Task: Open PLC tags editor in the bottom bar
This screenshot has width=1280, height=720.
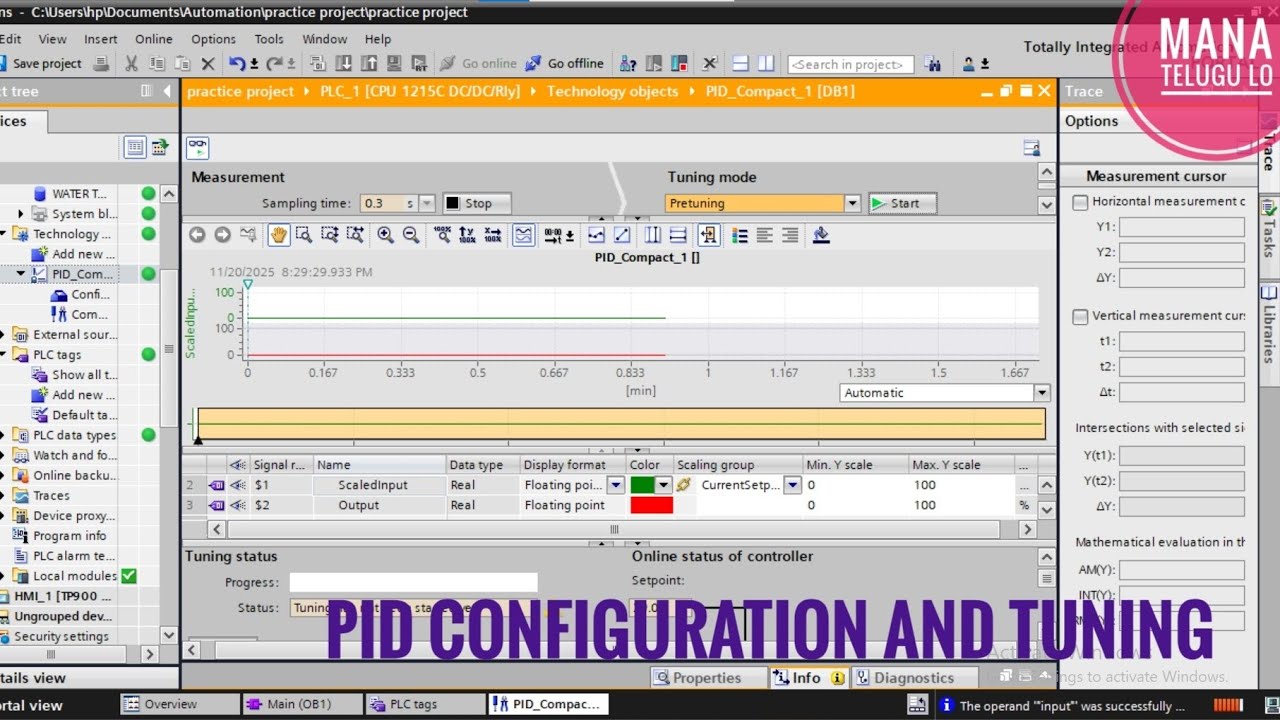Action: [424, 704]
